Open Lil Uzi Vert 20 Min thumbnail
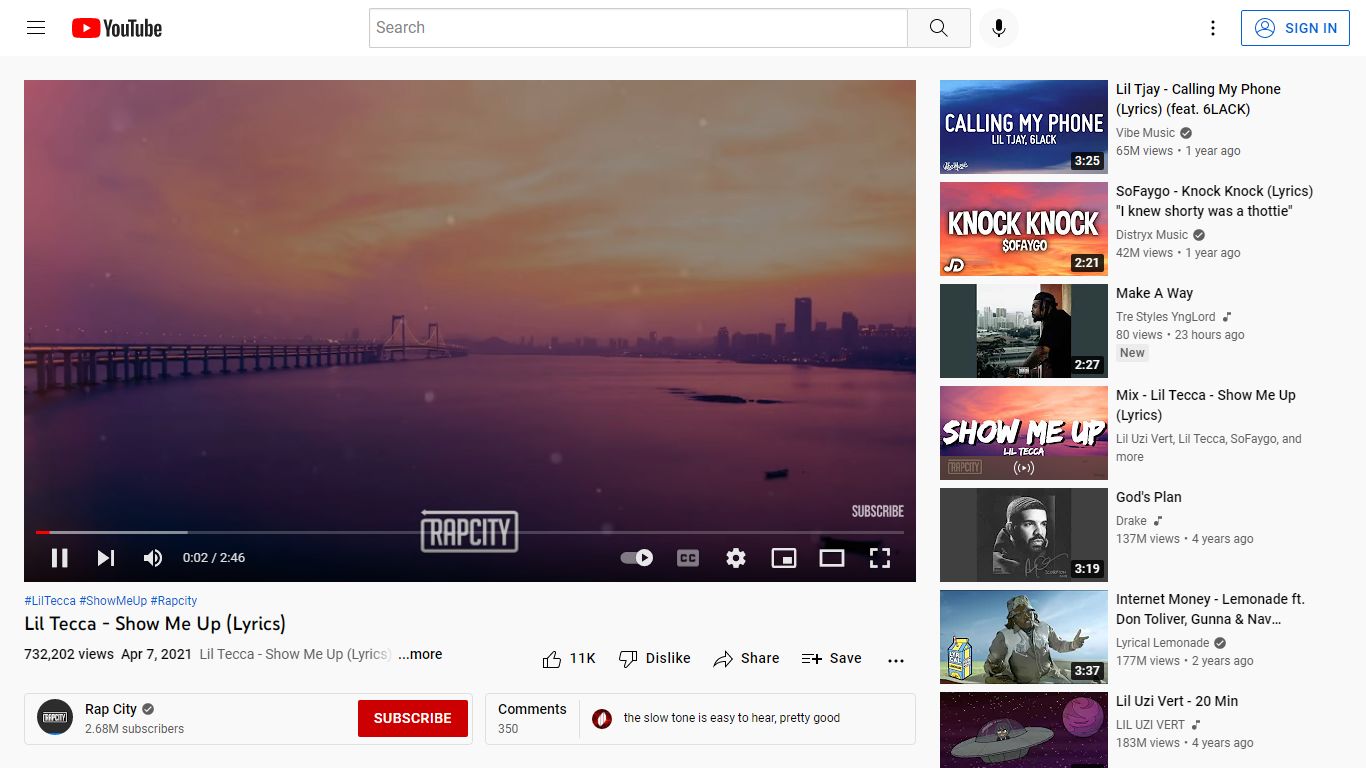 (1024, 730)
